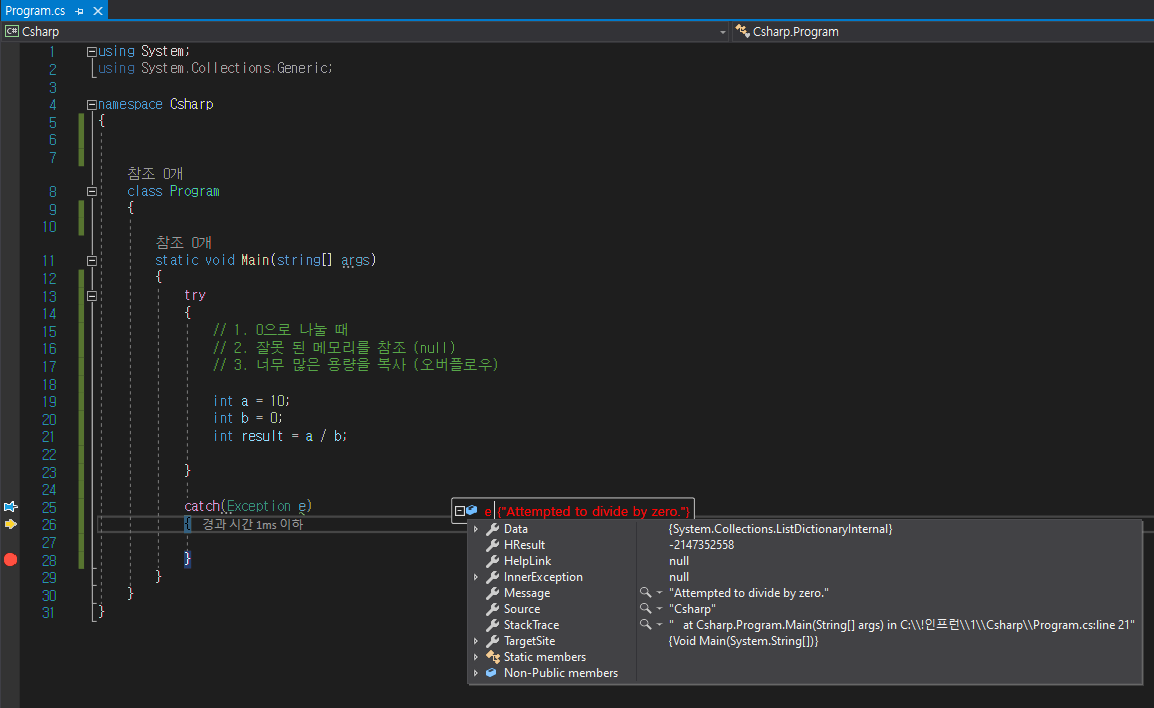Viewport: 1154px width, 708px height.
Task: Collapse the class Program block
Action: [91, 191]
